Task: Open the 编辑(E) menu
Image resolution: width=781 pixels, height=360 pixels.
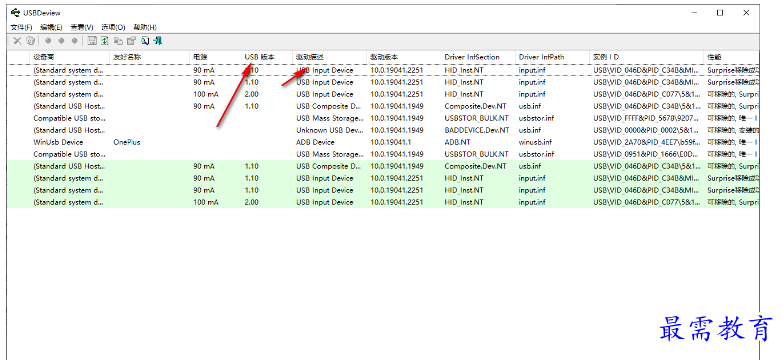Action: pos(51,27)
